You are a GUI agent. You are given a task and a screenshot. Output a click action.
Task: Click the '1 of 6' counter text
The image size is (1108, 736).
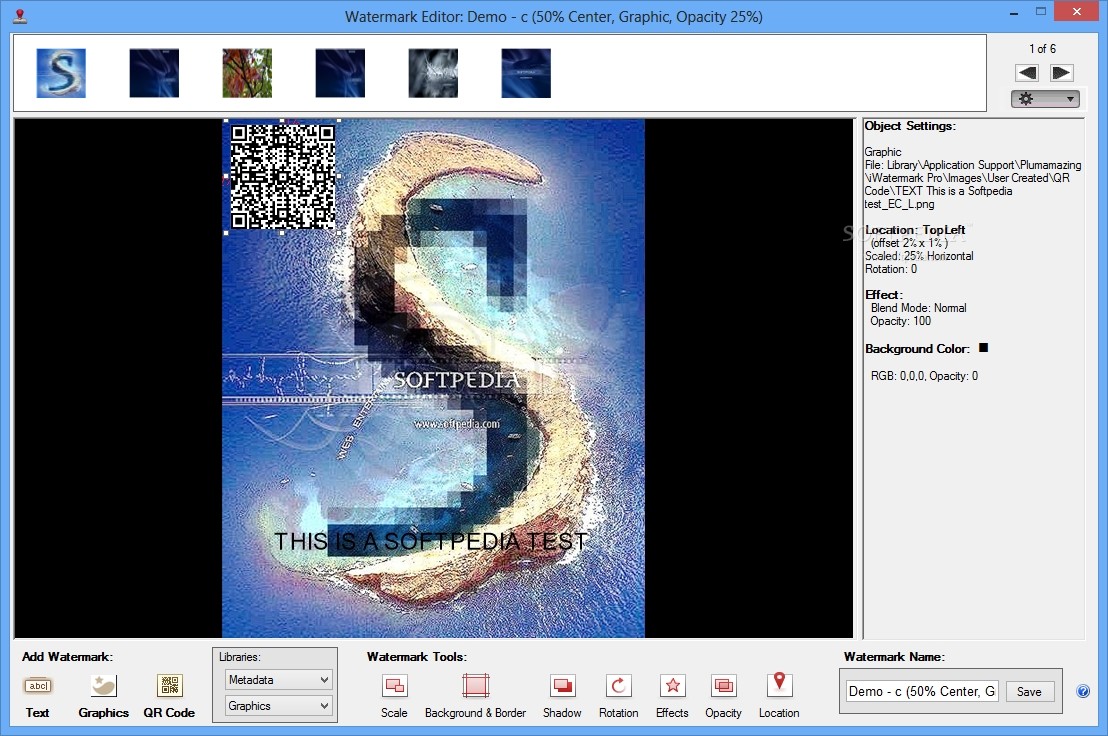coord(1042,49)
